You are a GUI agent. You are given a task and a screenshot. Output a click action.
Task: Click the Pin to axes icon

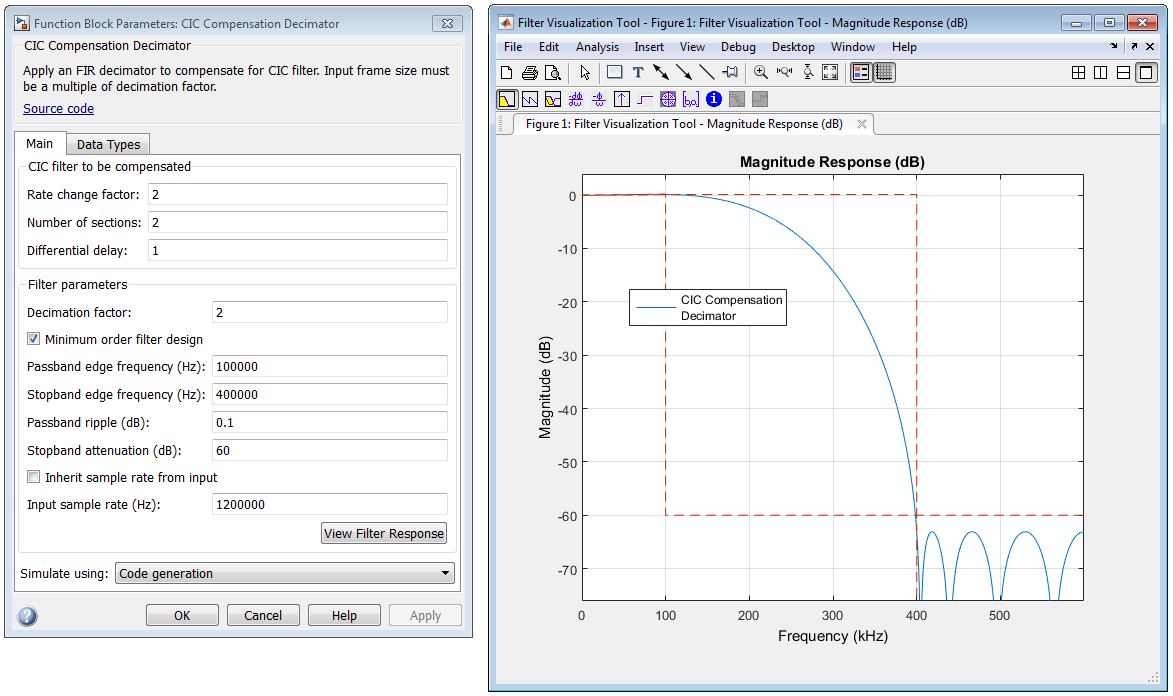click(x=730, y=73)
